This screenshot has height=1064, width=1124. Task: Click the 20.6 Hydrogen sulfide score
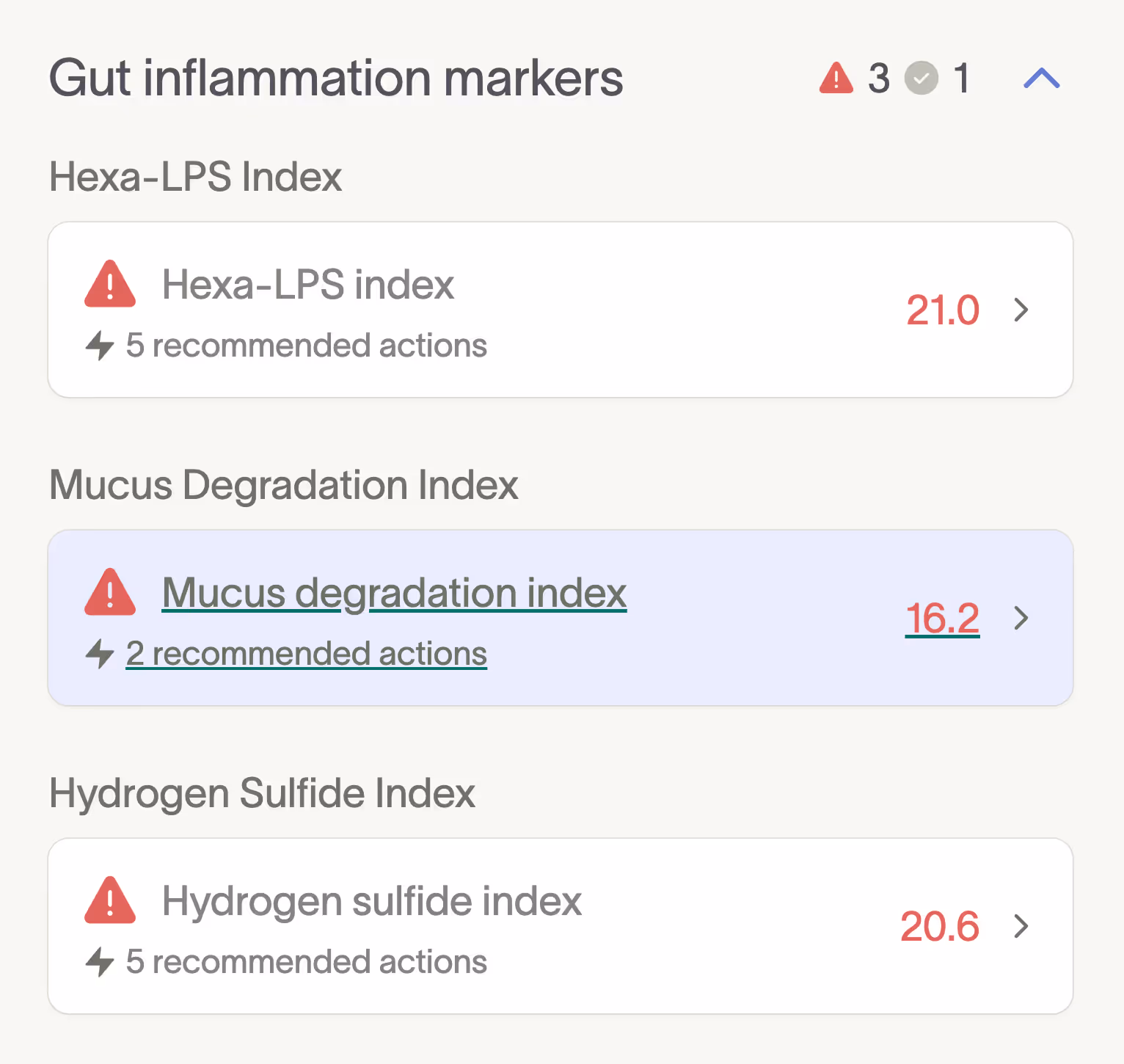[939, 926]
